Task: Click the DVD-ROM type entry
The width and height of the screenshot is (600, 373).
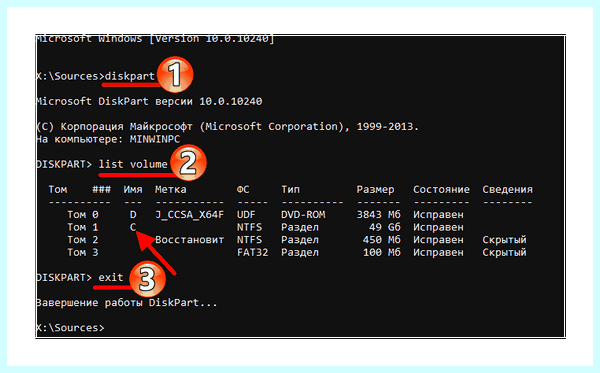Action: click(303, 215)
